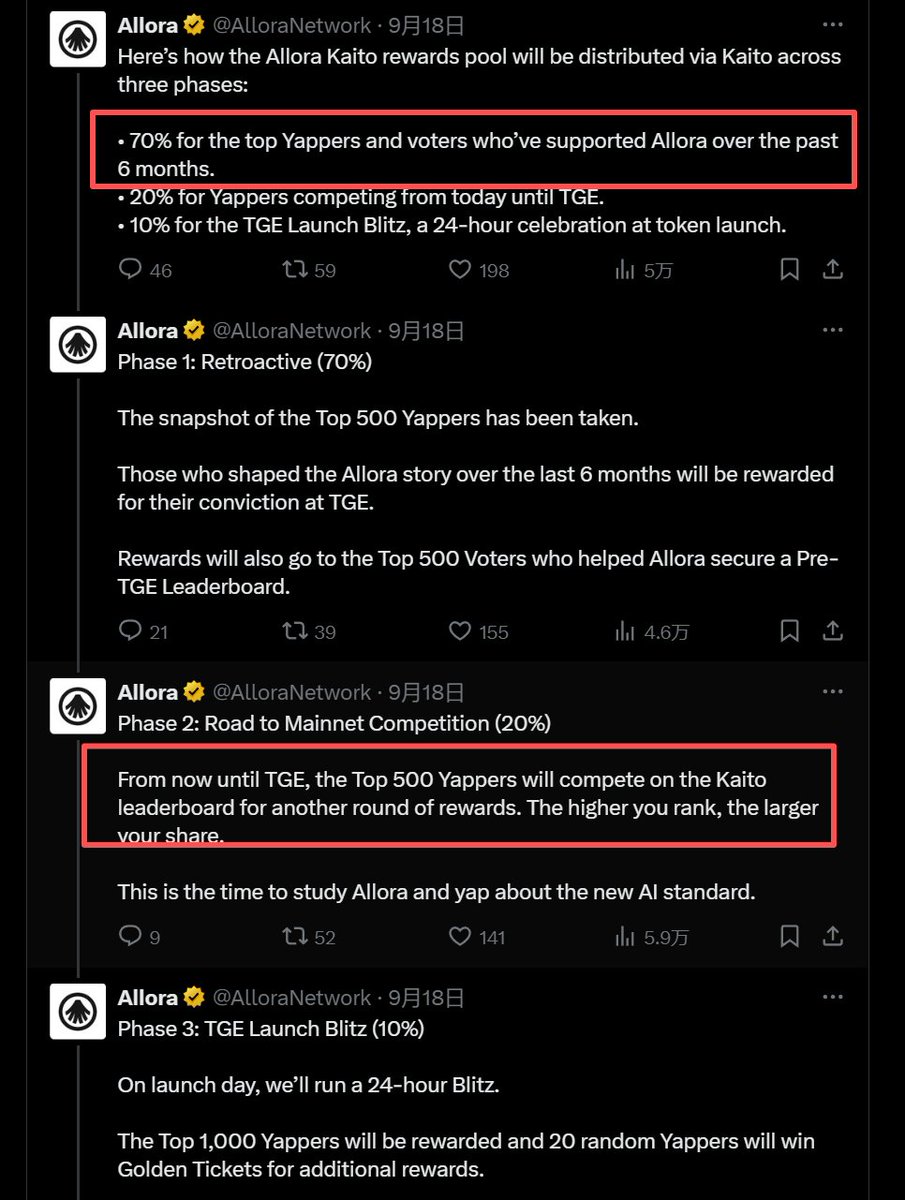This screenshot has width=905, height=1200.
Task: Open more options on Phase 3 tweet
Action: click(832, 997)
